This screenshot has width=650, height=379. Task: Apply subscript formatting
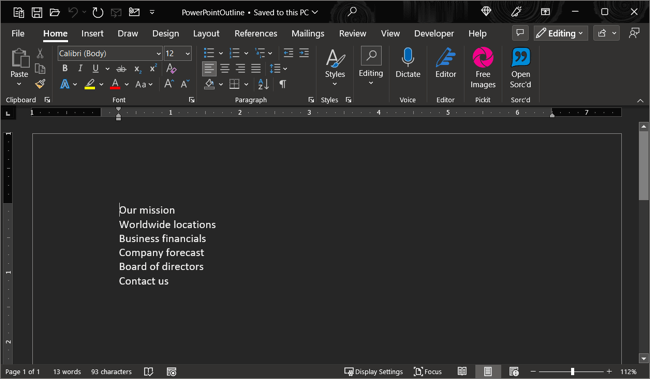138,68
